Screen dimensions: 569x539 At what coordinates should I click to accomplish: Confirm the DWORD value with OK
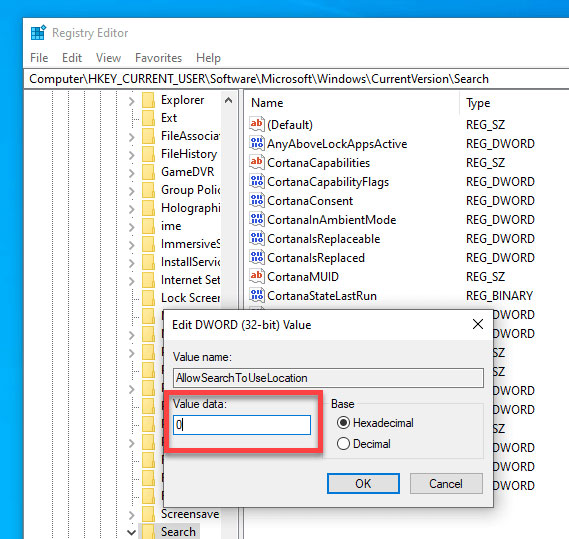[x=363, y=483]
